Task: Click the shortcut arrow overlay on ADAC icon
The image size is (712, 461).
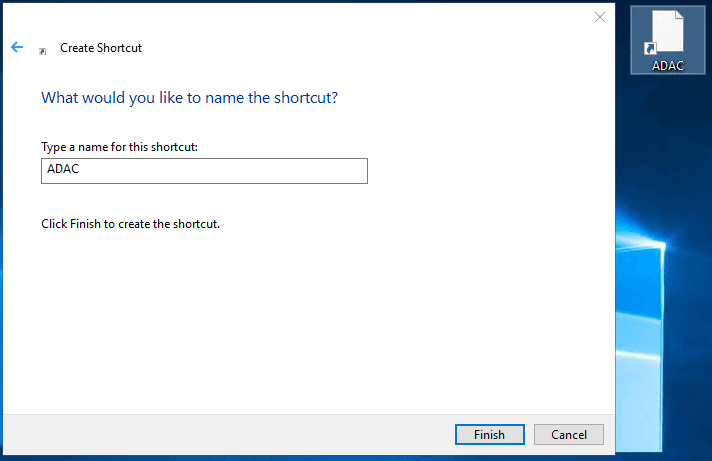Action: [650, 47]
